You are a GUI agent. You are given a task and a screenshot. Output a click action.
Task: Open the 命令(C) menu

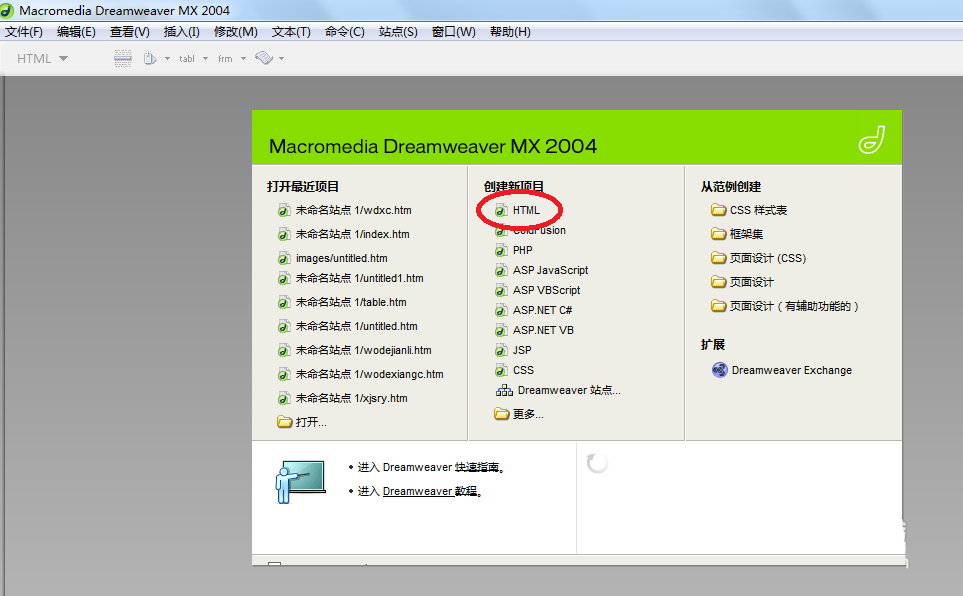tap(345, 32)
